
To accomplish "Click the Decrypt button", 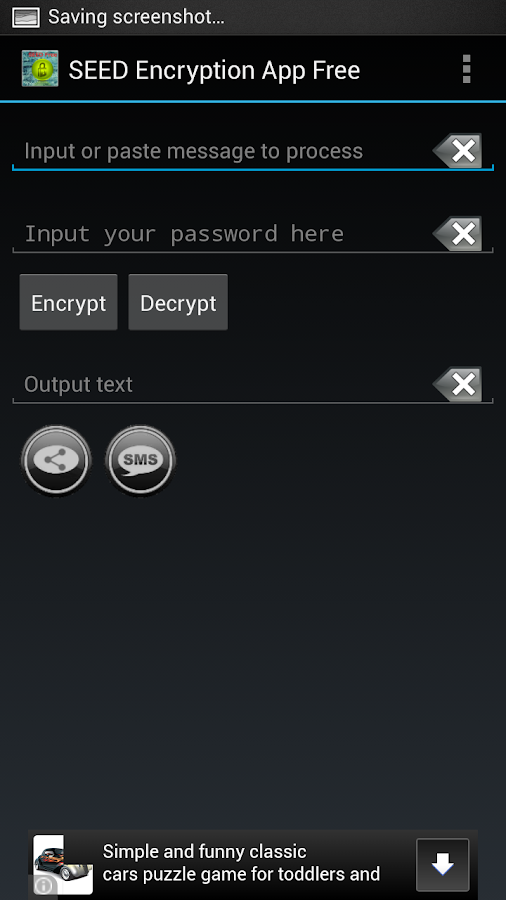I will pos(178,302).
